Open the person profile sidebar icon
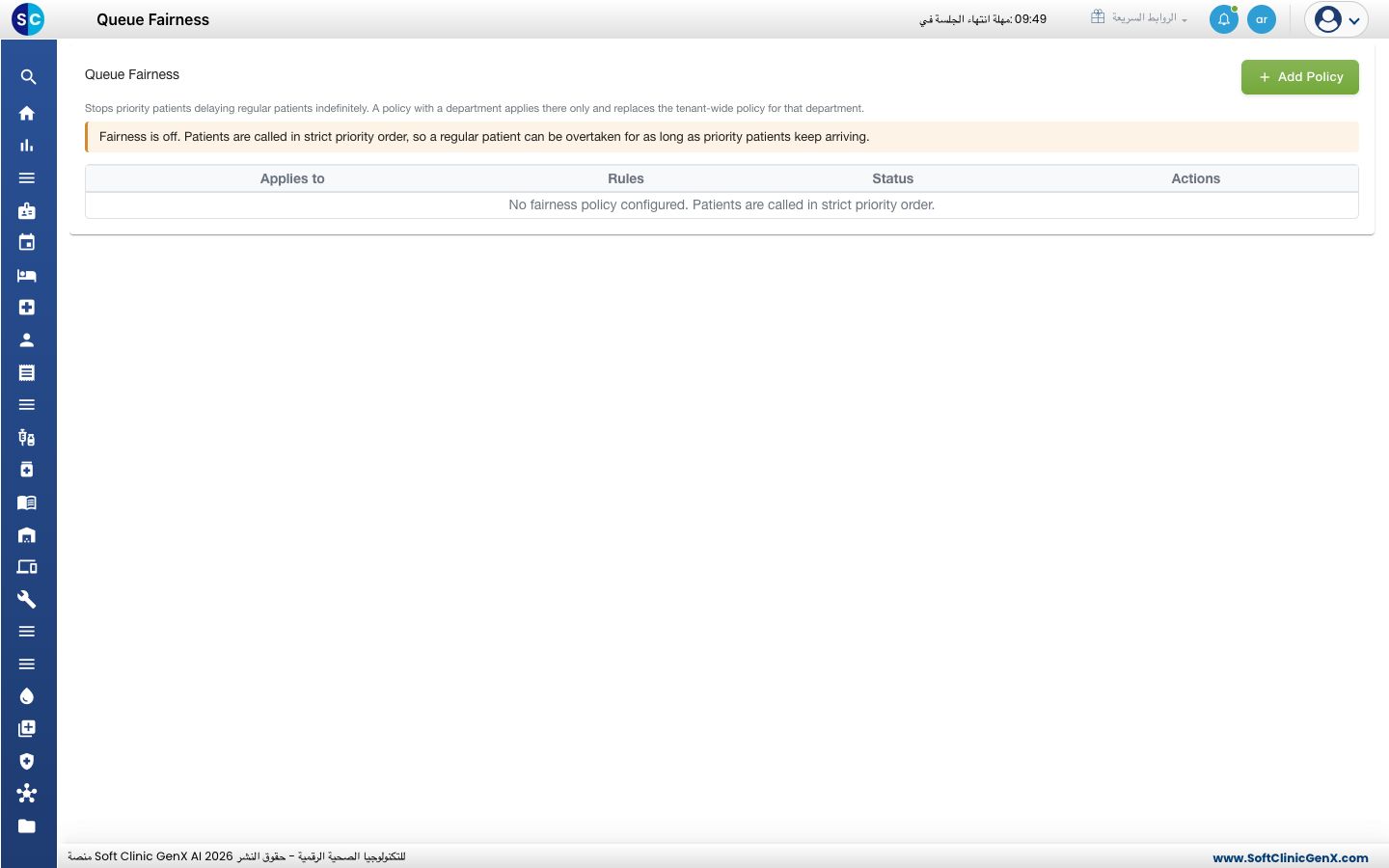 27,339
